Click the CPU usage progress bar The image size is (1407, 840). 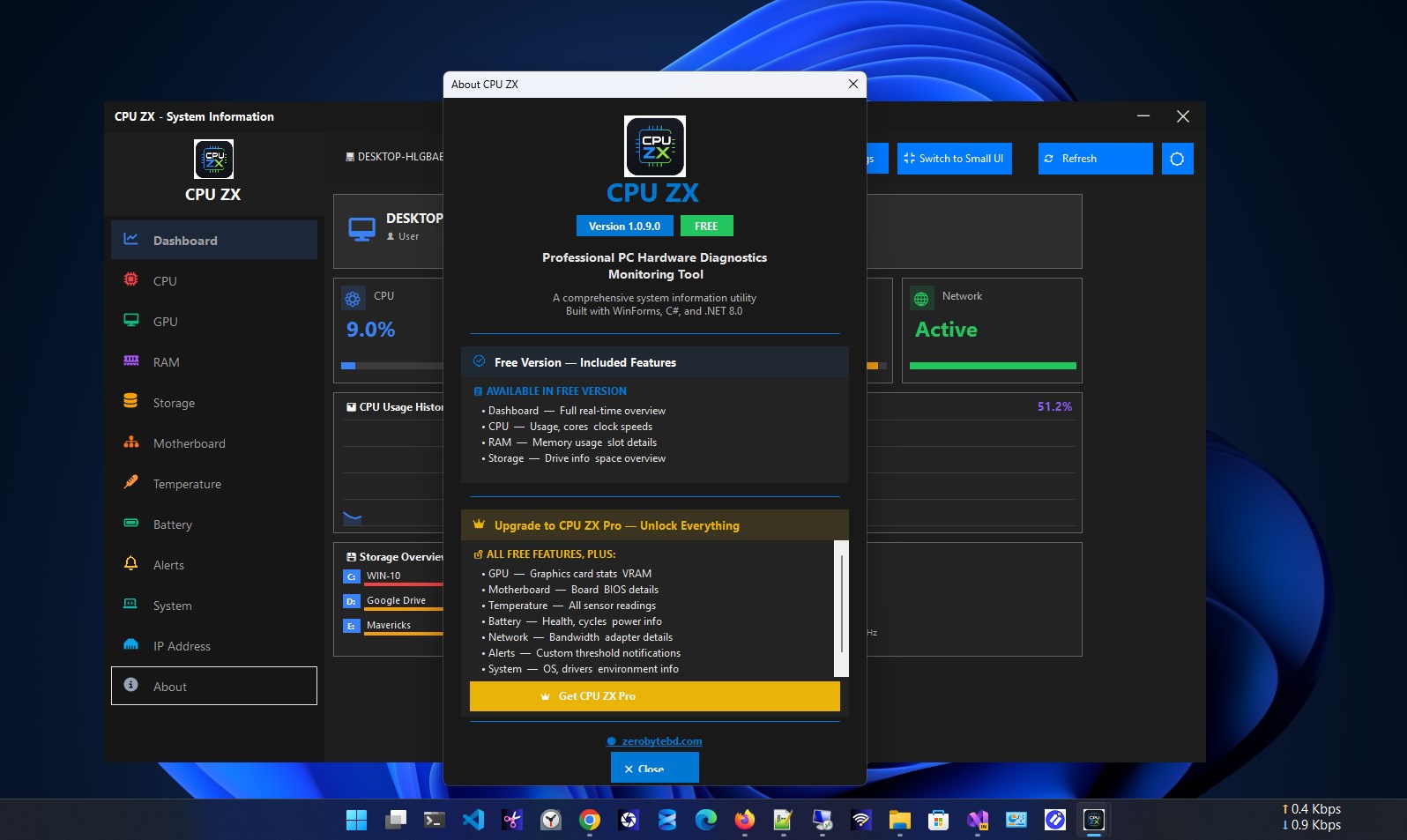tap(391, 365)
